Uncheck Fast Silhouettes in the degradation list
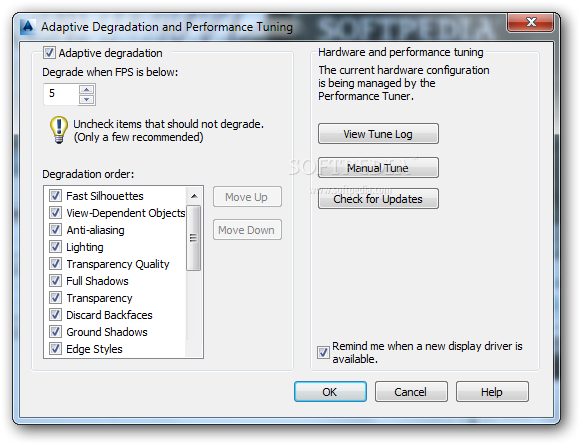Screen dimensions: 581x445 55,196
